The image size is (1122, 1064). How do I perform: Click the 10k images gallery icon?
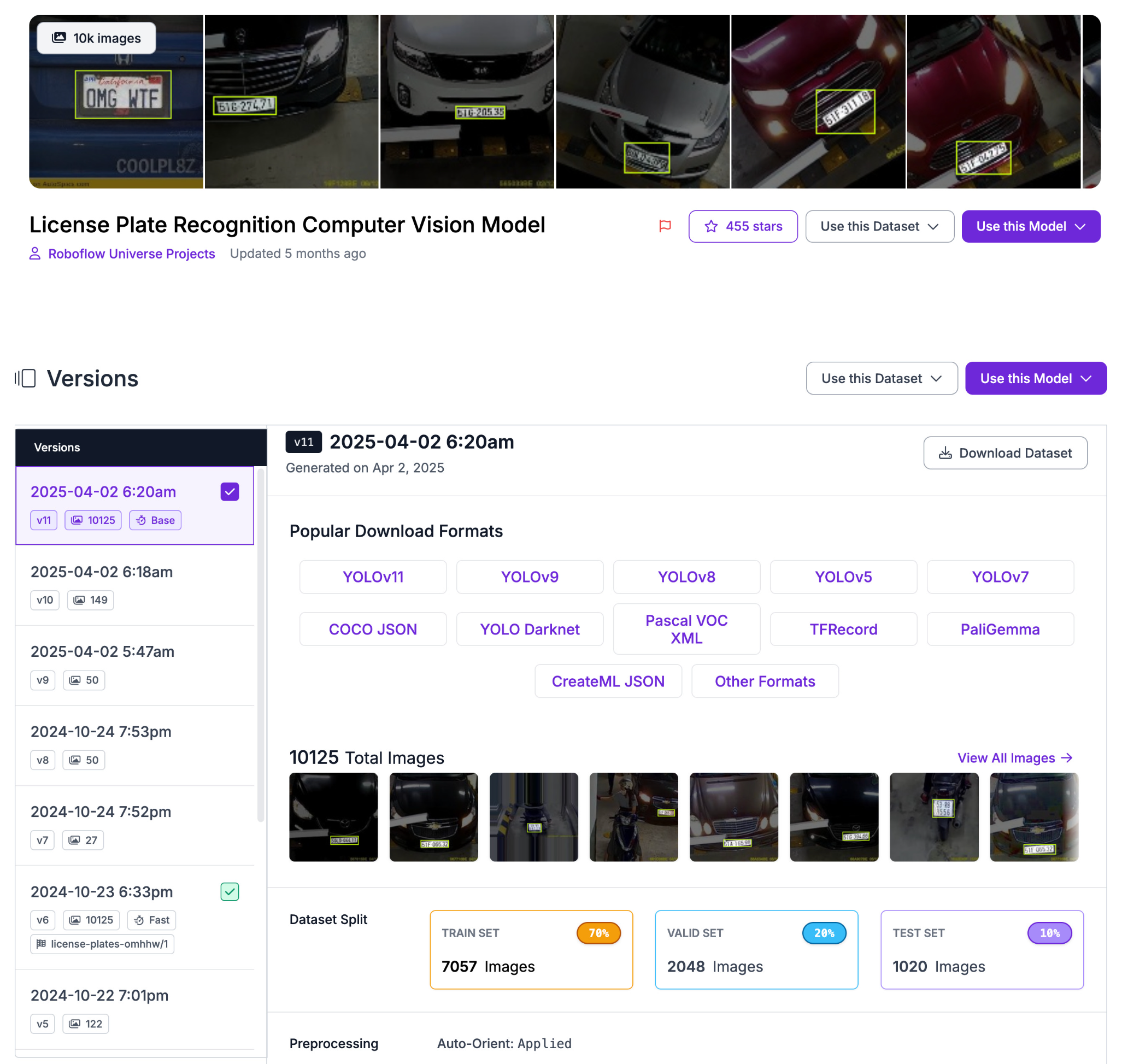[59, 38]
